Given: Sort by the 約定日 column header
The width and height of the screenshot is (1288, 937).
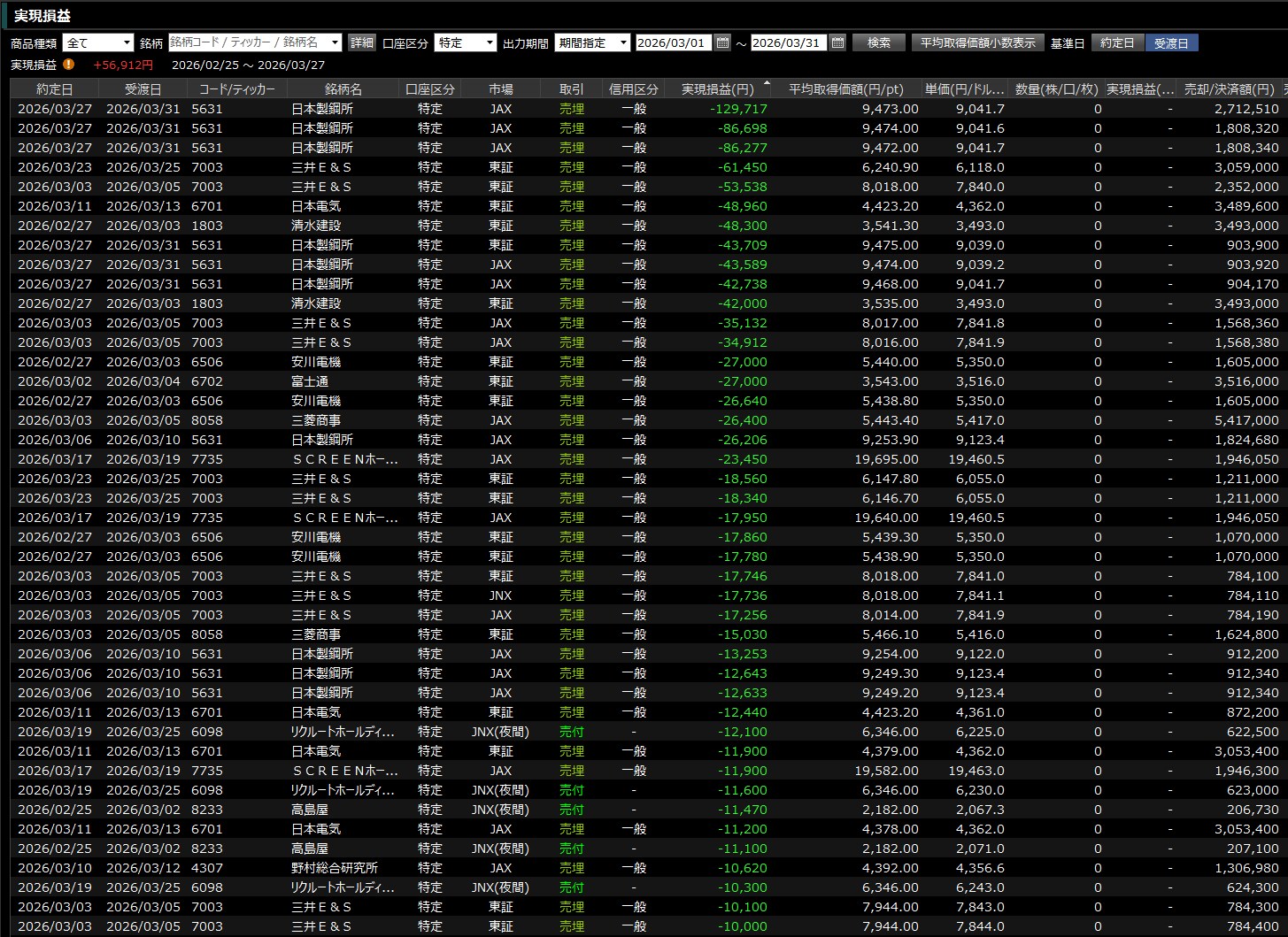Looking at the screenshot, I should 54,89.
